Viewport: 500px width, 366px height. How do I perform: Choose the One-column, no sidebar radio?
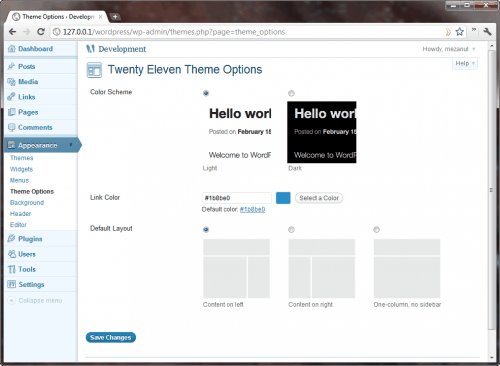(377, 230)
